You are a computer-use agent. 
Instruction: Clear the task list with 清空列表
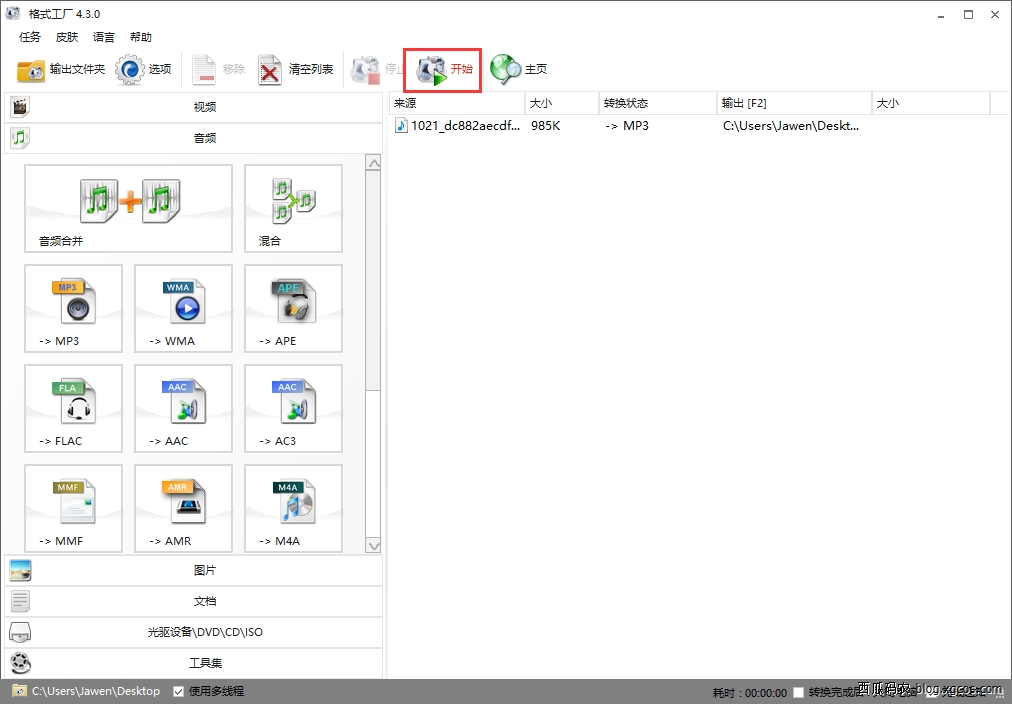pos(296,70)
